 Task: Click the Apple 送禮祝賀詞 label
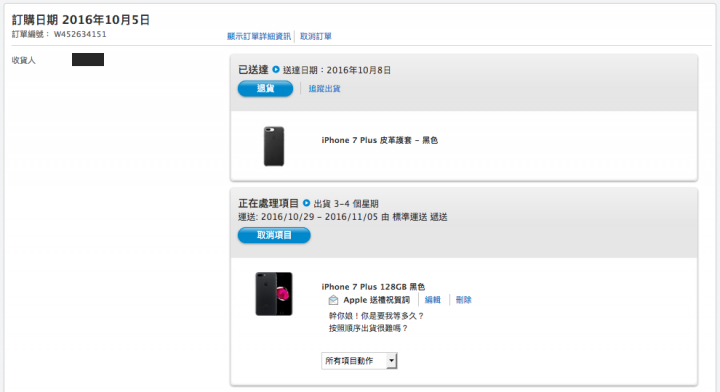[x=377, y=300]
